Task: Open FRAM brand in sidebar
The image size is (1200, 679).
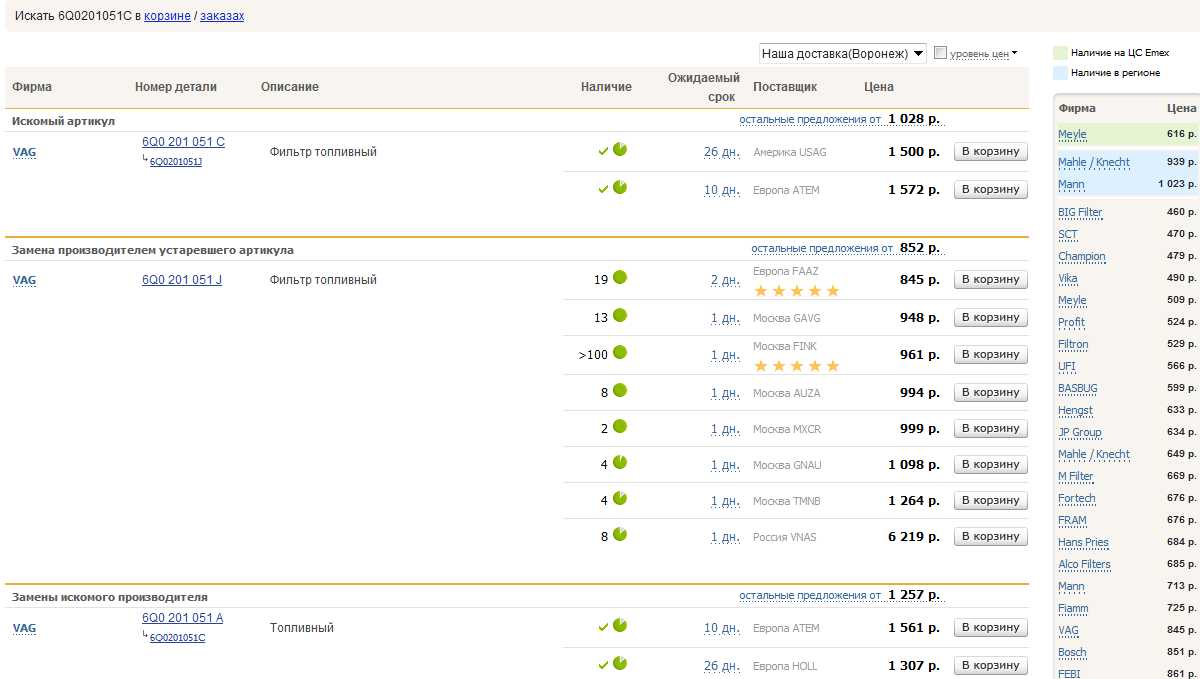Action: [1072, 520]
